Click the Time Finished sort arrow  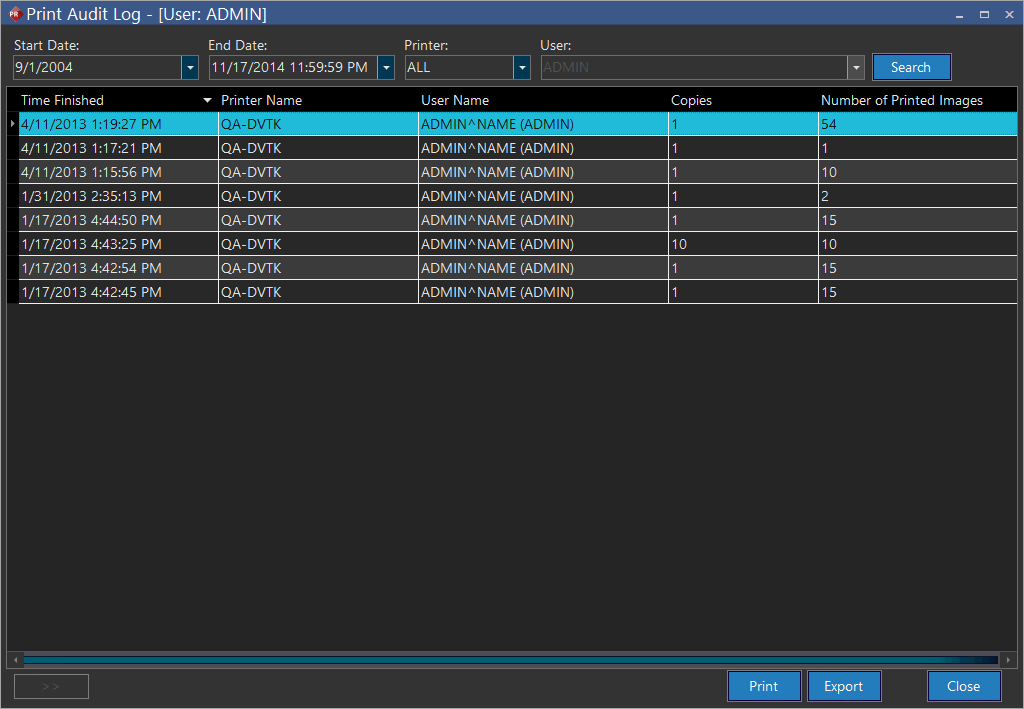click(207, 100)
